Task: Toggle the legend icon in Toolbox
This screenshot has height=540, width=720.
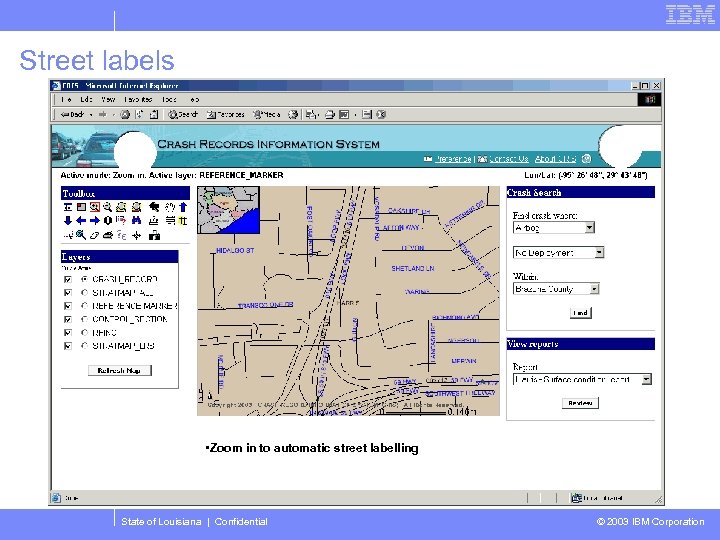Action: click(x=68, y=207)
